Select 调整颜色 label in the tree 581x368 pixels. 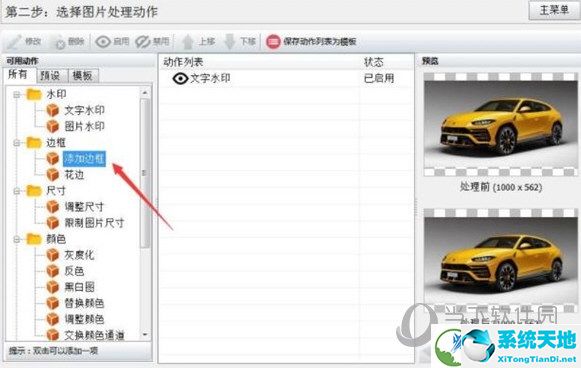84,319
